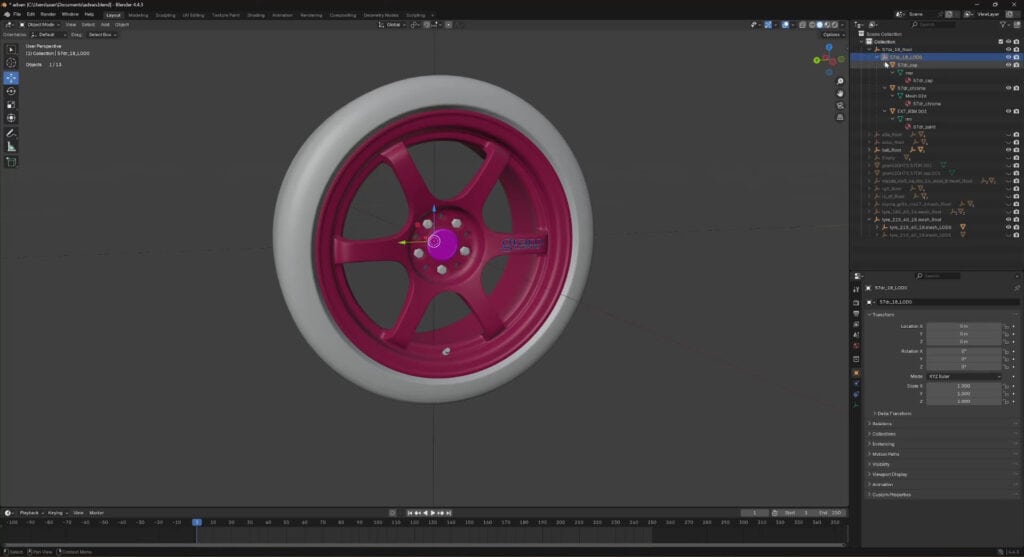Open the timeline Playback menu
The height and width of the screenshot is (557, 1024).
(x=29, y=513)
